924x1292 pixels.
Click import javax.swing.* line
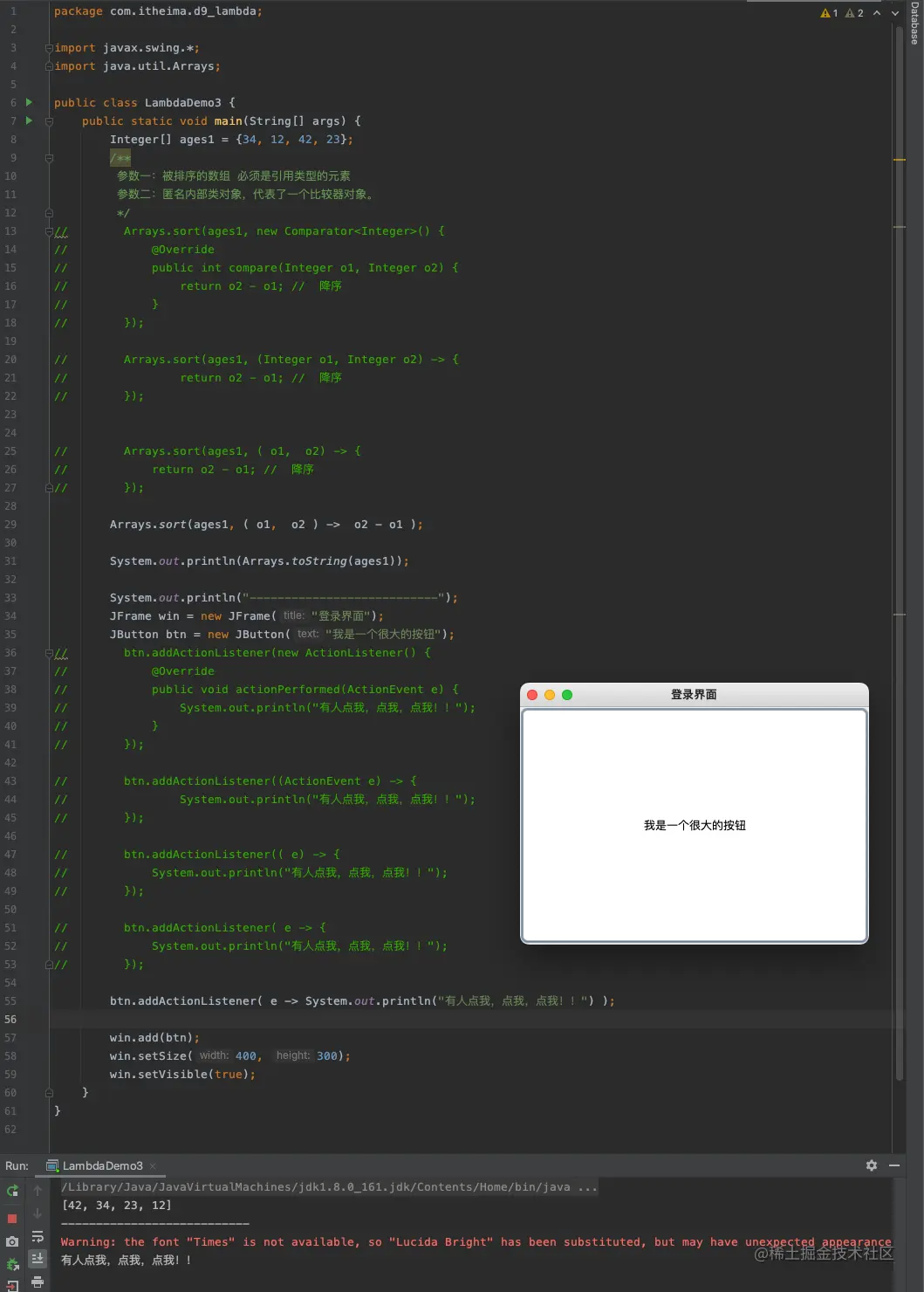(127, 48)
